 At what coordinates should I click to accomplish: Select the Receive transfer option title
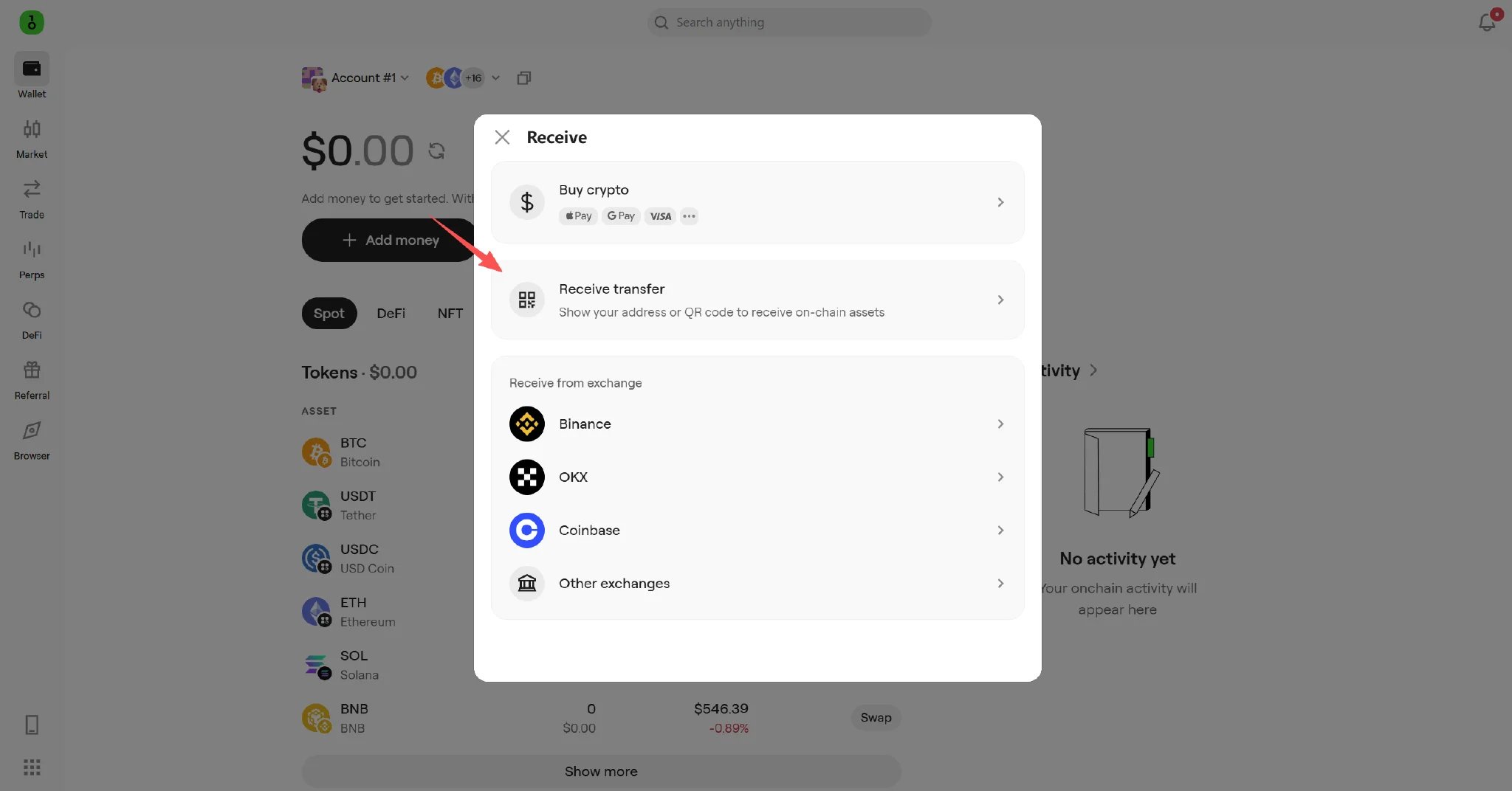coord(611,289)
